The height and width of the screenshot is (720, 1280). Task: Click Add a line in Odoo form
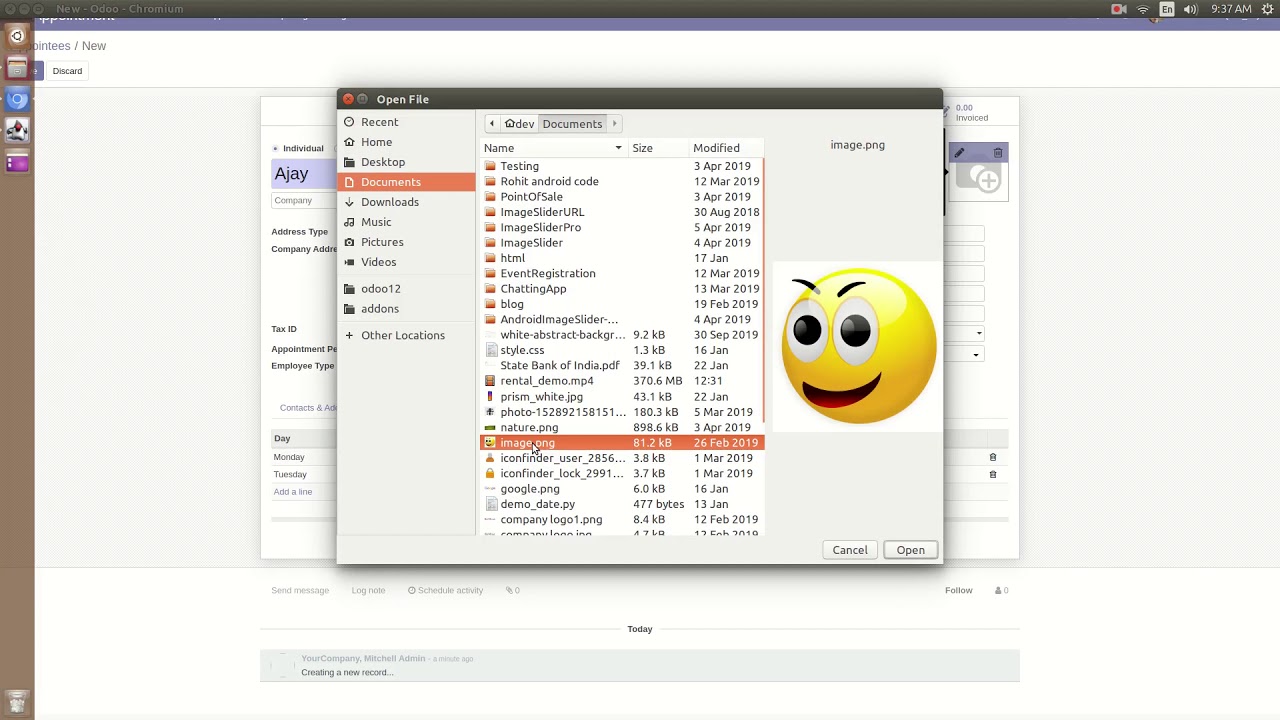[293, 492]
